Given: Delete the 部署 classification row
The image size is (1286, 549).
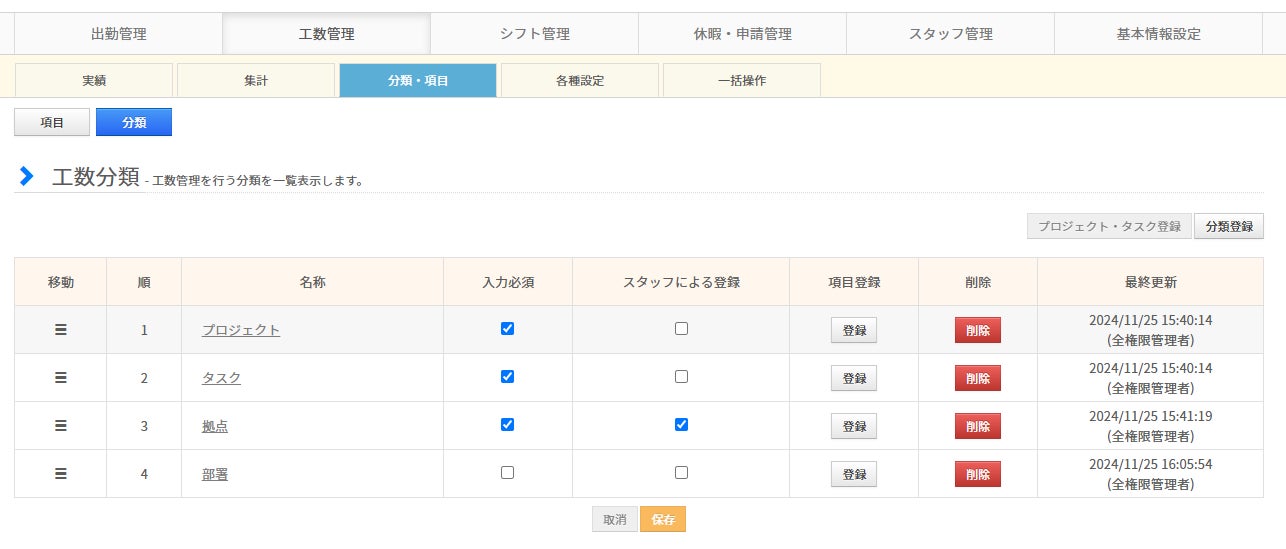Looking at the screenshot, I should [977, 474].
